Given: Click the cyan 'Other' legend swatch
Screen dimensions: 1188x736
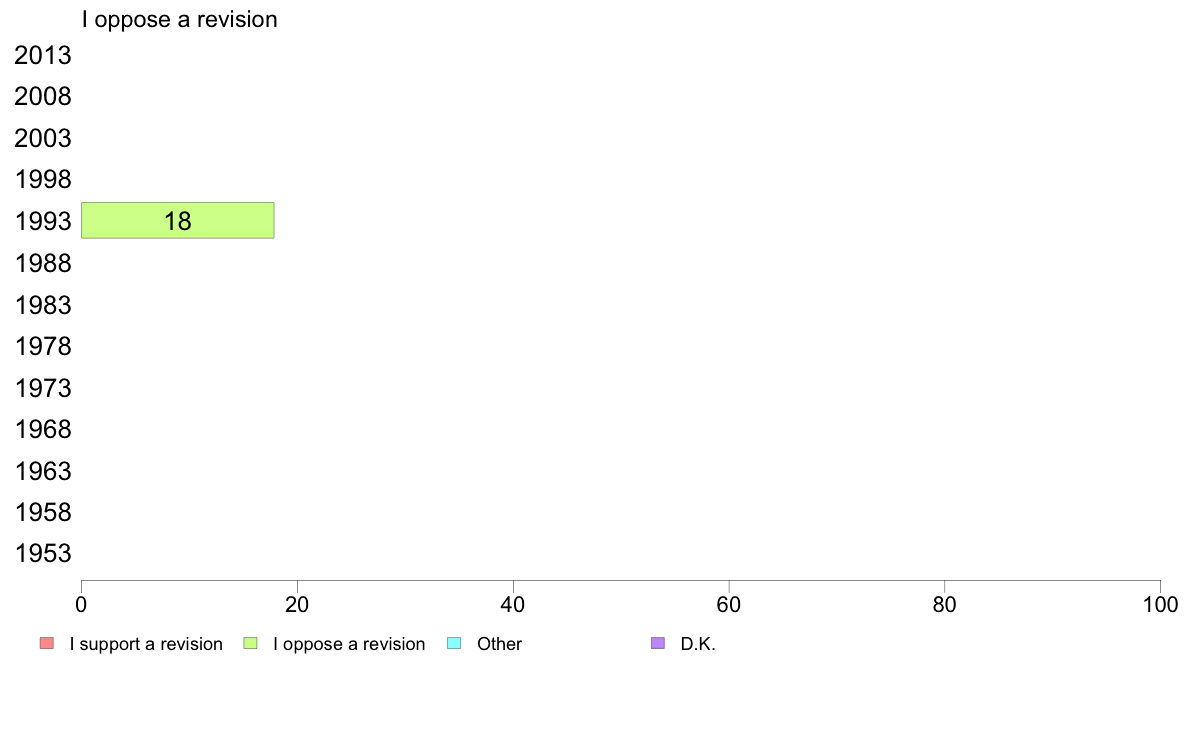Looking at the screenshot, I should click(x=454, y=643).
